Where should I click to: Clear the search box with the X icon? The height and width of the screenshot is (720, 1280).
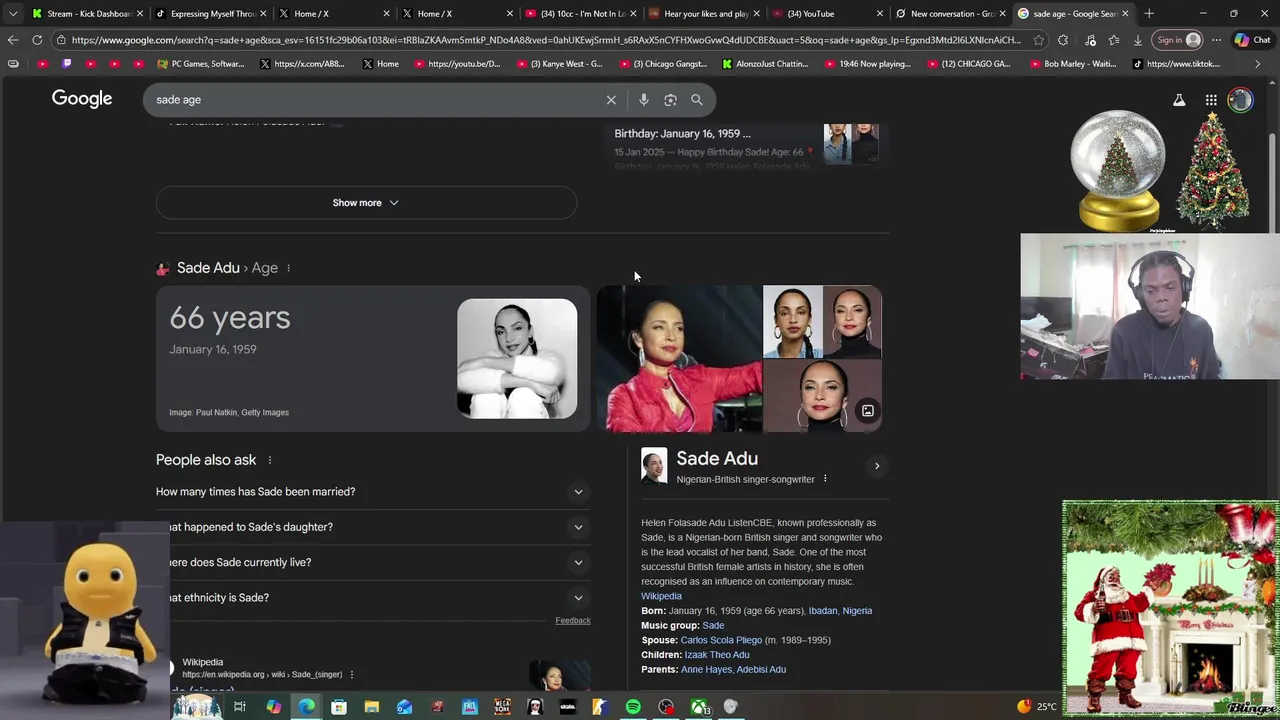611,100
